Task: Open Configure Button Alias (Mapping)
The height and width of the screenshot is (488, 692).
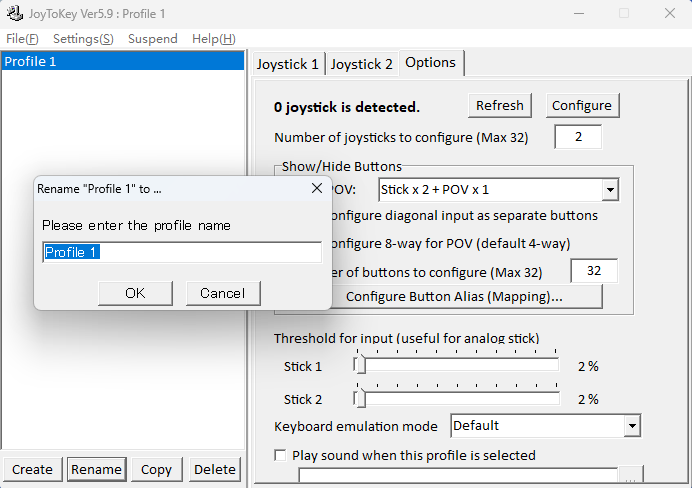Action: (x=453, y=297)
